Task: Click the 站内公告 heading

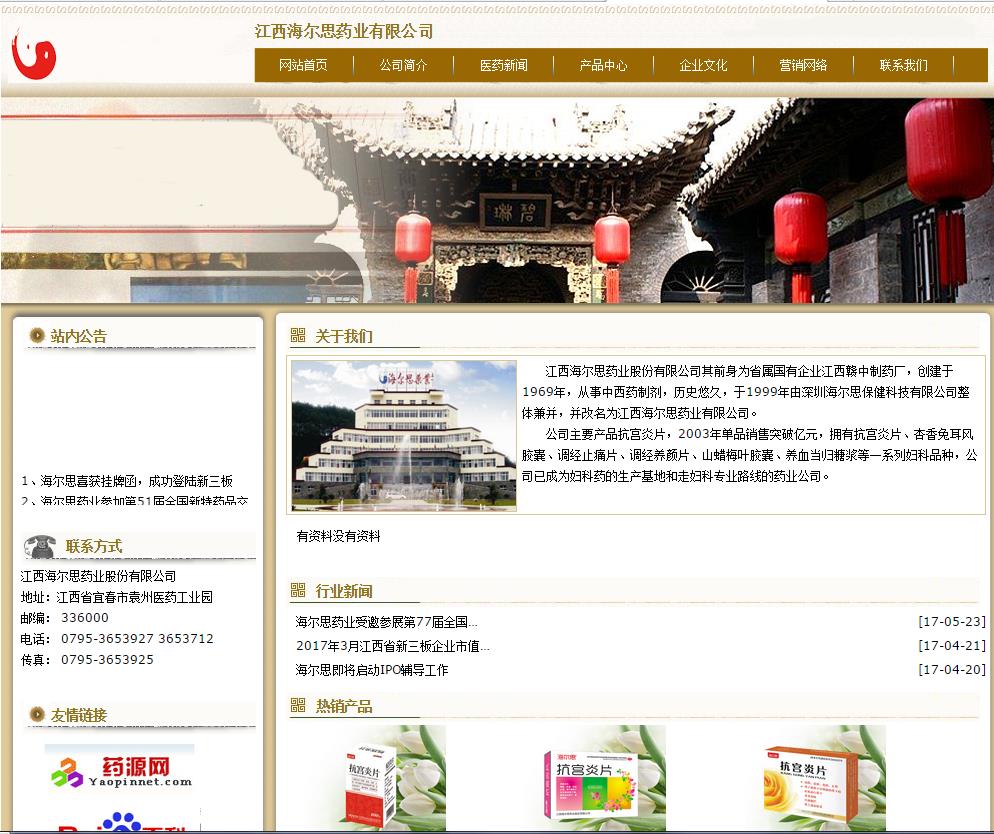Action: pyautogui.click(x=79, y=336)
